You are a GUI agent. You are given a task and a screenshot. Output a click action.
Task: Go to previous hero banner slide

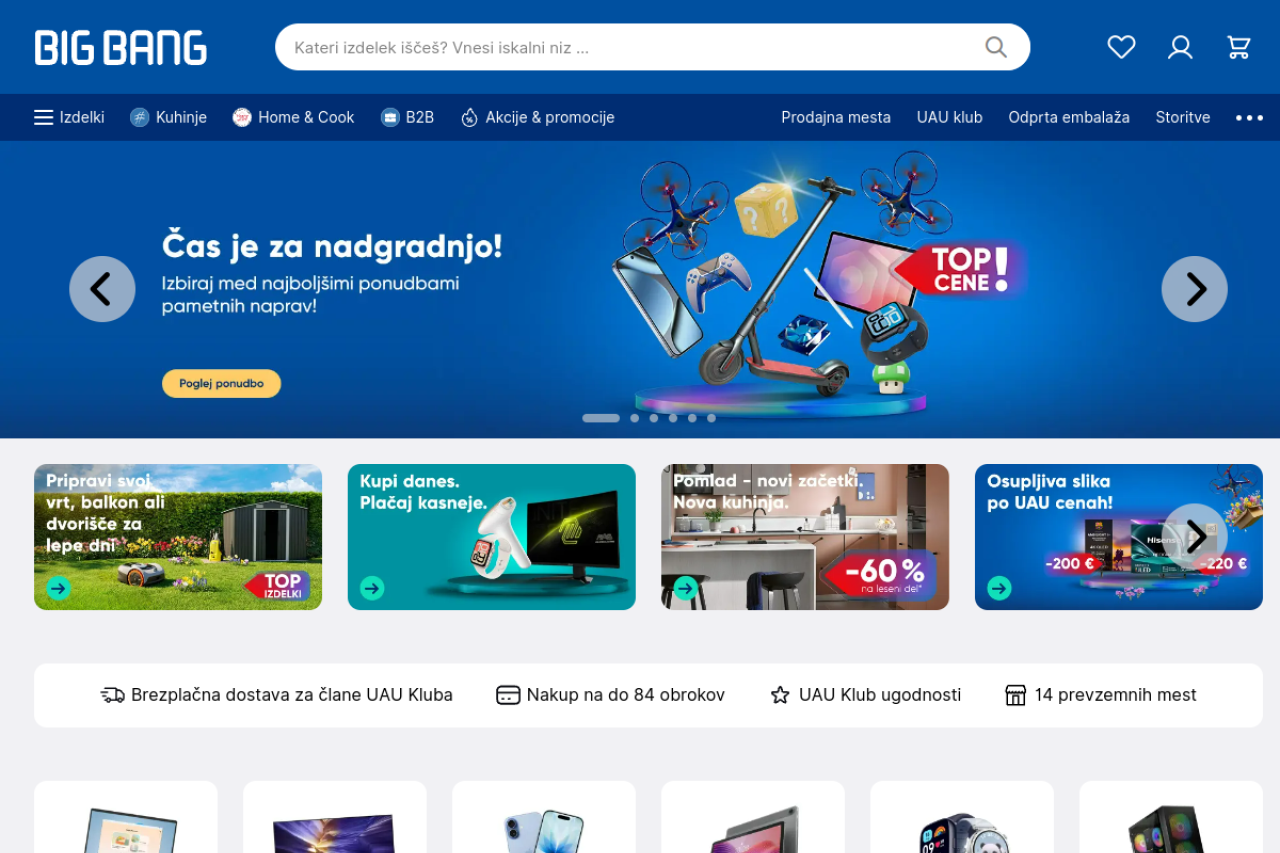(x=102, y=289)
